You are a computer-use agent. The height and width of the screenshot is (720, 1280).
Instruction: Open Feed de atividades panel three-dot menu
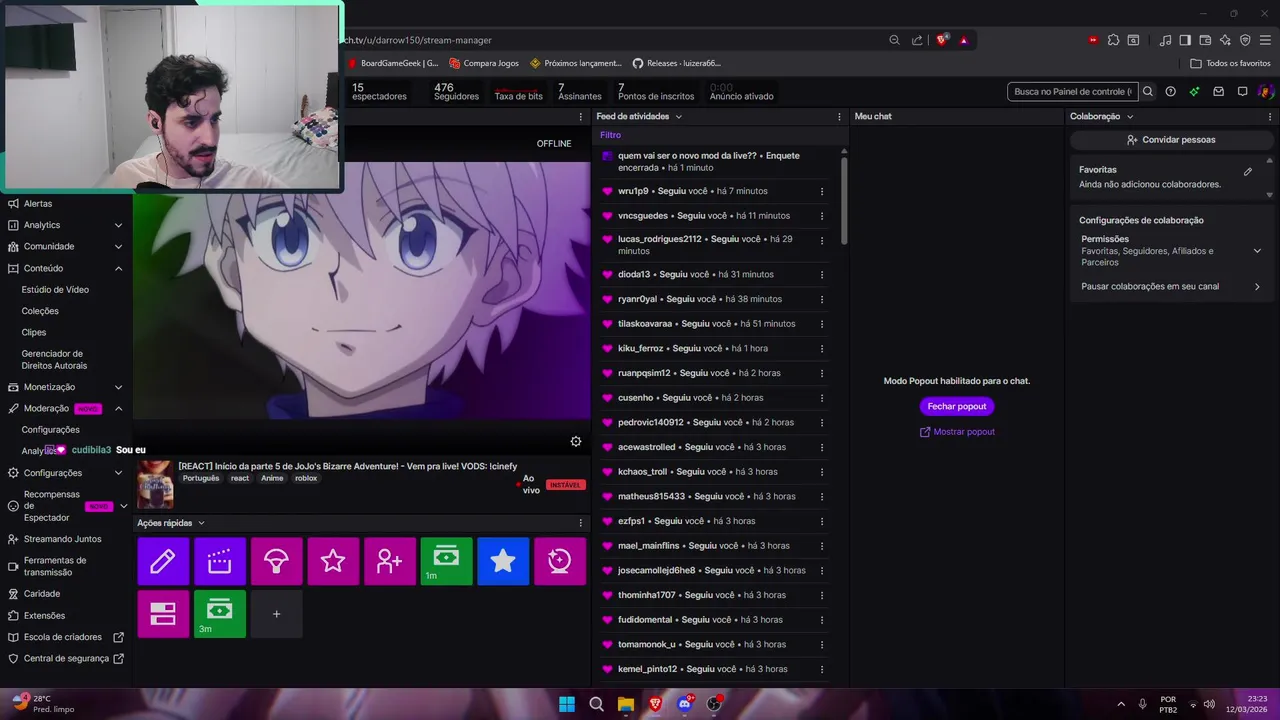tap(839, 117)
